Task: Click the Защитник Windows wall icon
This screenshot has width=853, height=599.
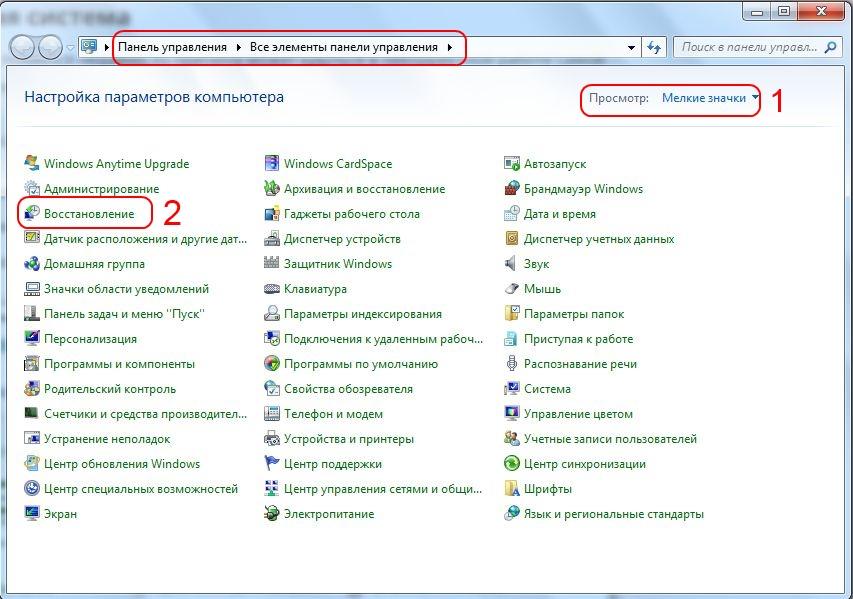Action: tap(271, 263)
